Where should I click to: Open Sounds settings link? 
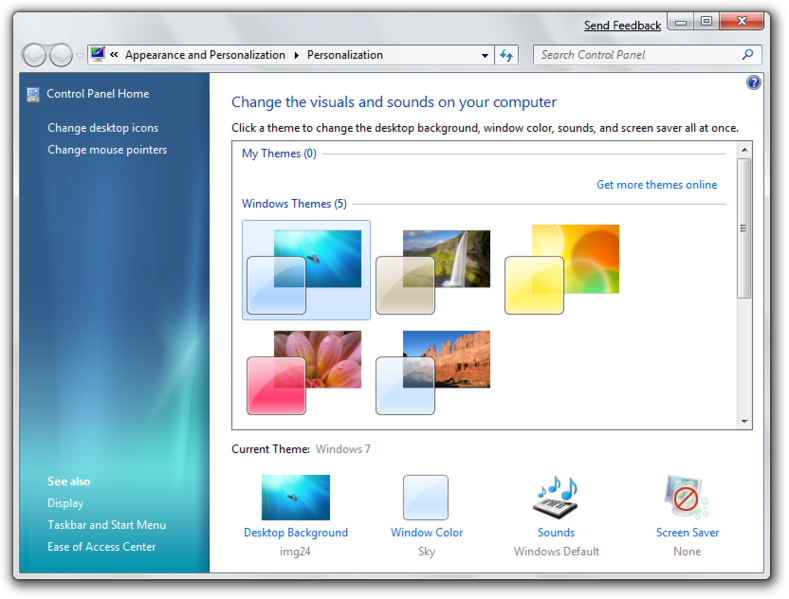click(556, 533)
